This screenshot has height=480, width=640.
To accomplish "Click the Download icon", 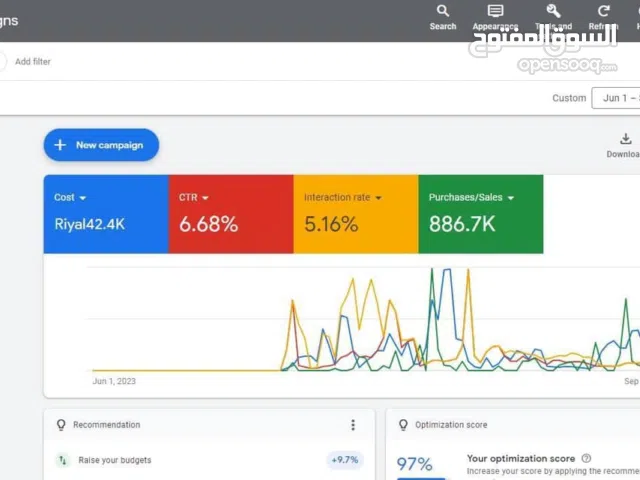I will (x=625, y=139).
